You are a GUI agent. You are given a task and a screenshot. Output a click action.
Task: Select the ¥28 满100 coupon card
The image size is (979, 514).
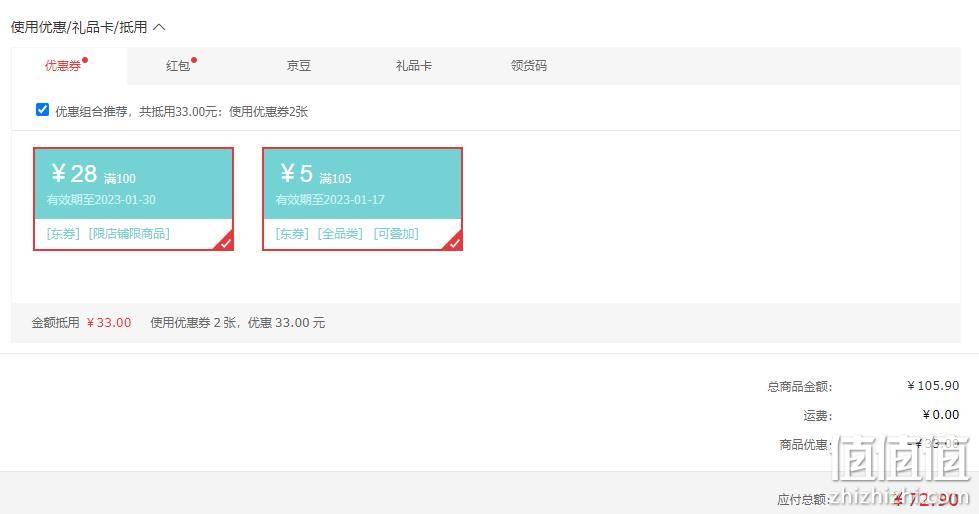[134, 199]
